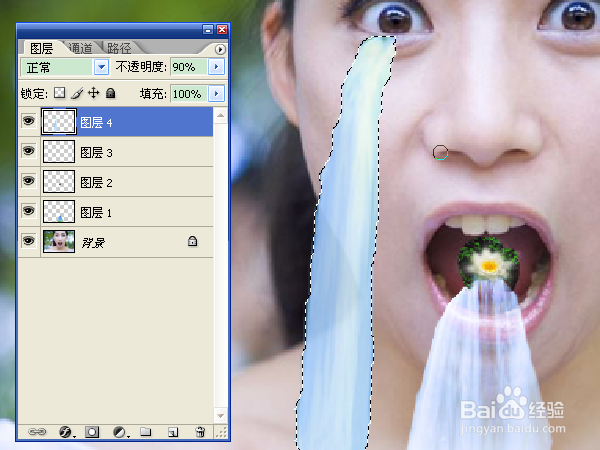Select the 图层 3 thumbnail

(x=59, y=152)
